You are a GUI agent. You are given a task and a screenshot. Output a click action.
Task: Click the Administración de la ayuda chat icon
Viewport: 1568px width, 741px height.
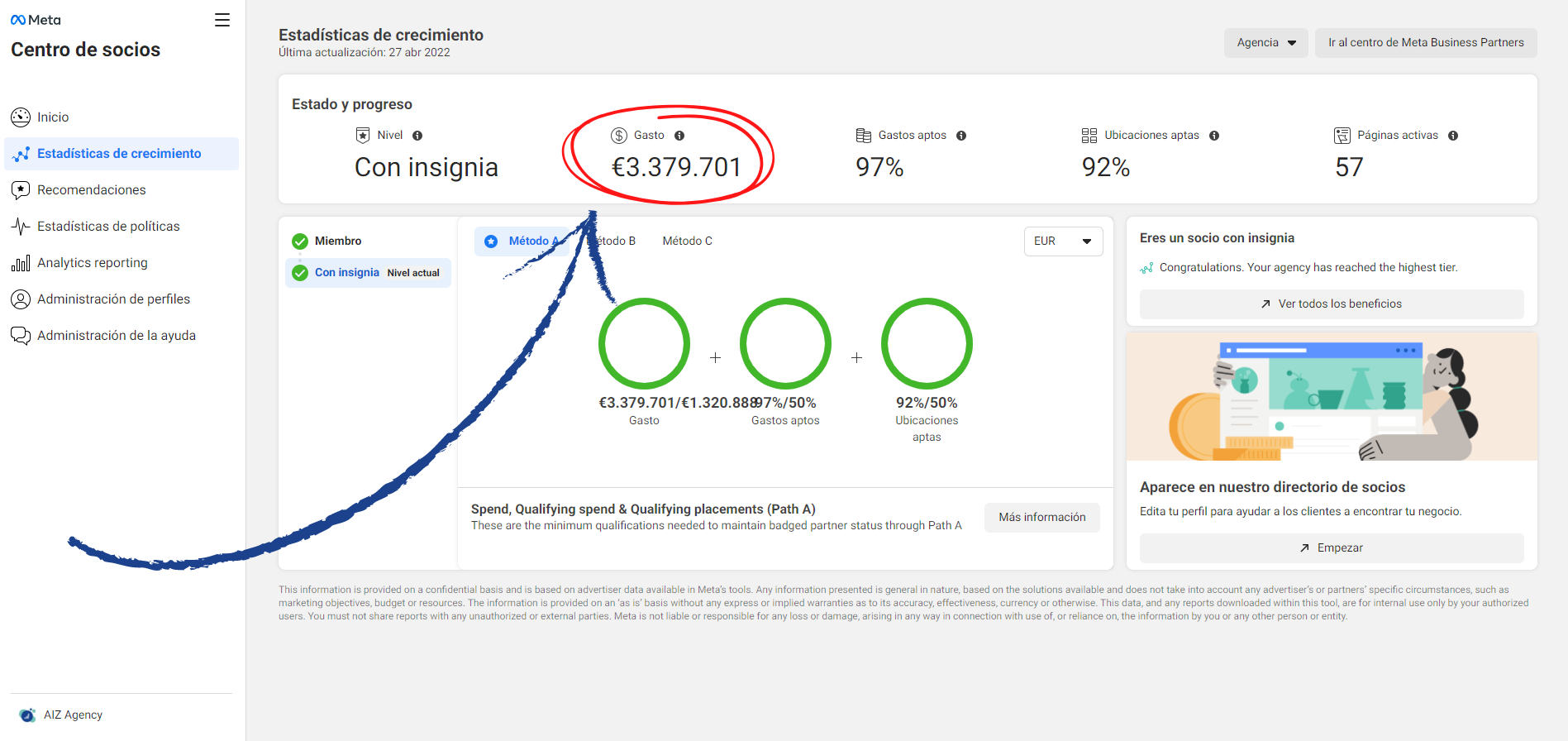(x=21, y=336)
